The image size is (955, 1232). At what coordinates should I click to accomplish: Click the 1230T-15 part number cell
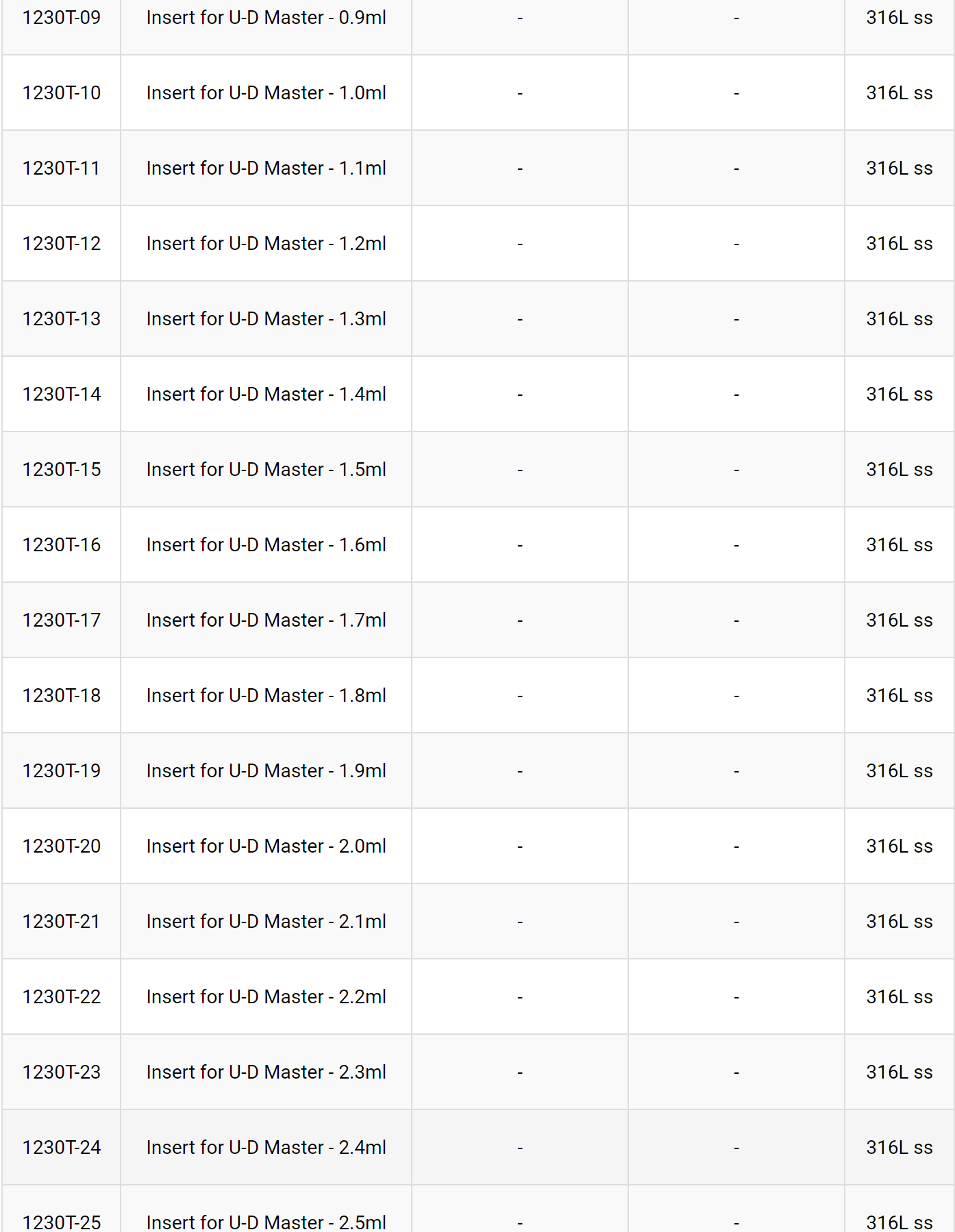pyautogui.click(x=62, y=470)
